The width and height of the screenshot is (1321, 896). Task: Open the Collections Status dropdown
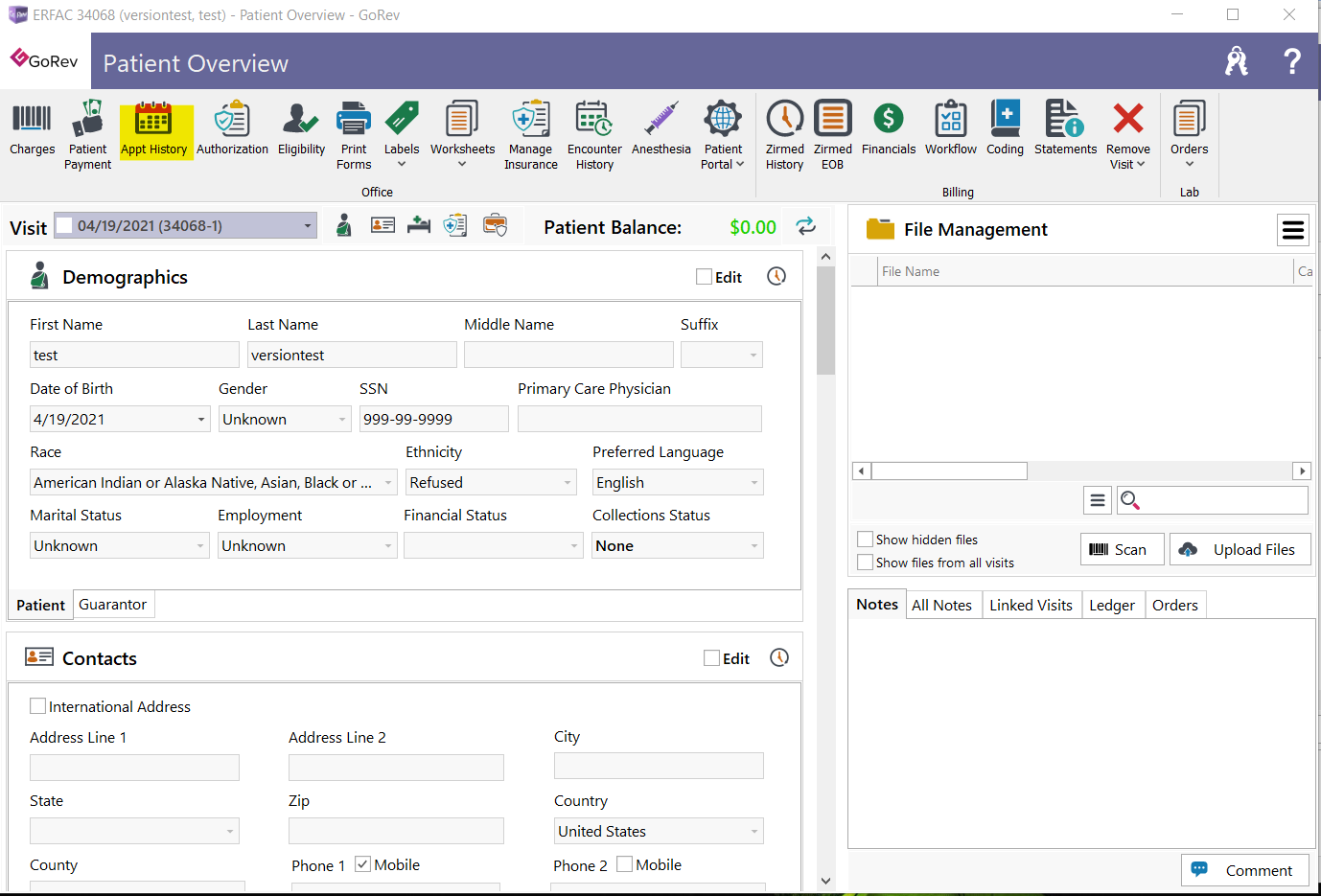coord(754,546)
